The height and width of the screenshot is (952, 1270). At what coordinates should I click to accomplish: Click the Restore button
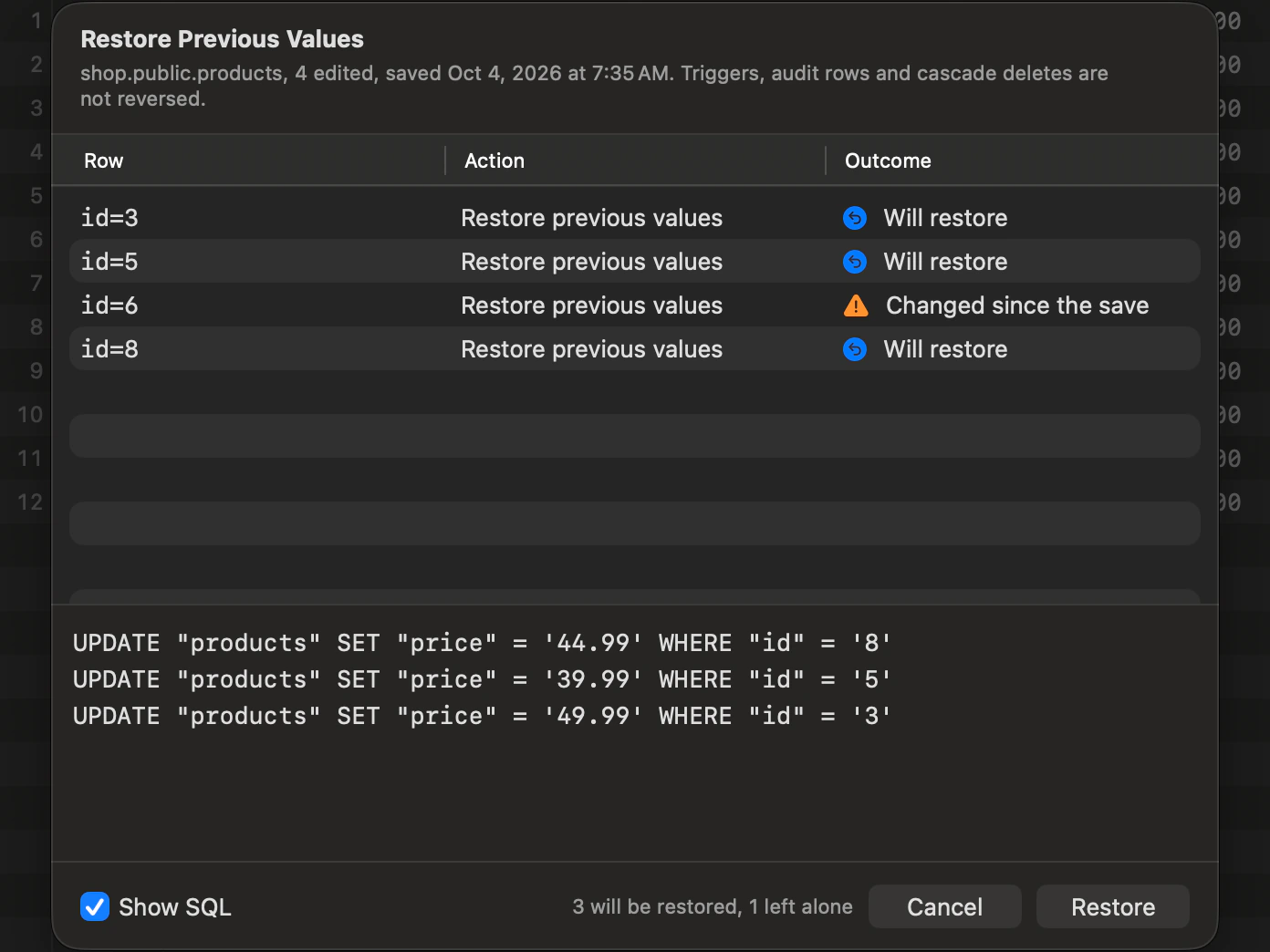coord(1113,906)
